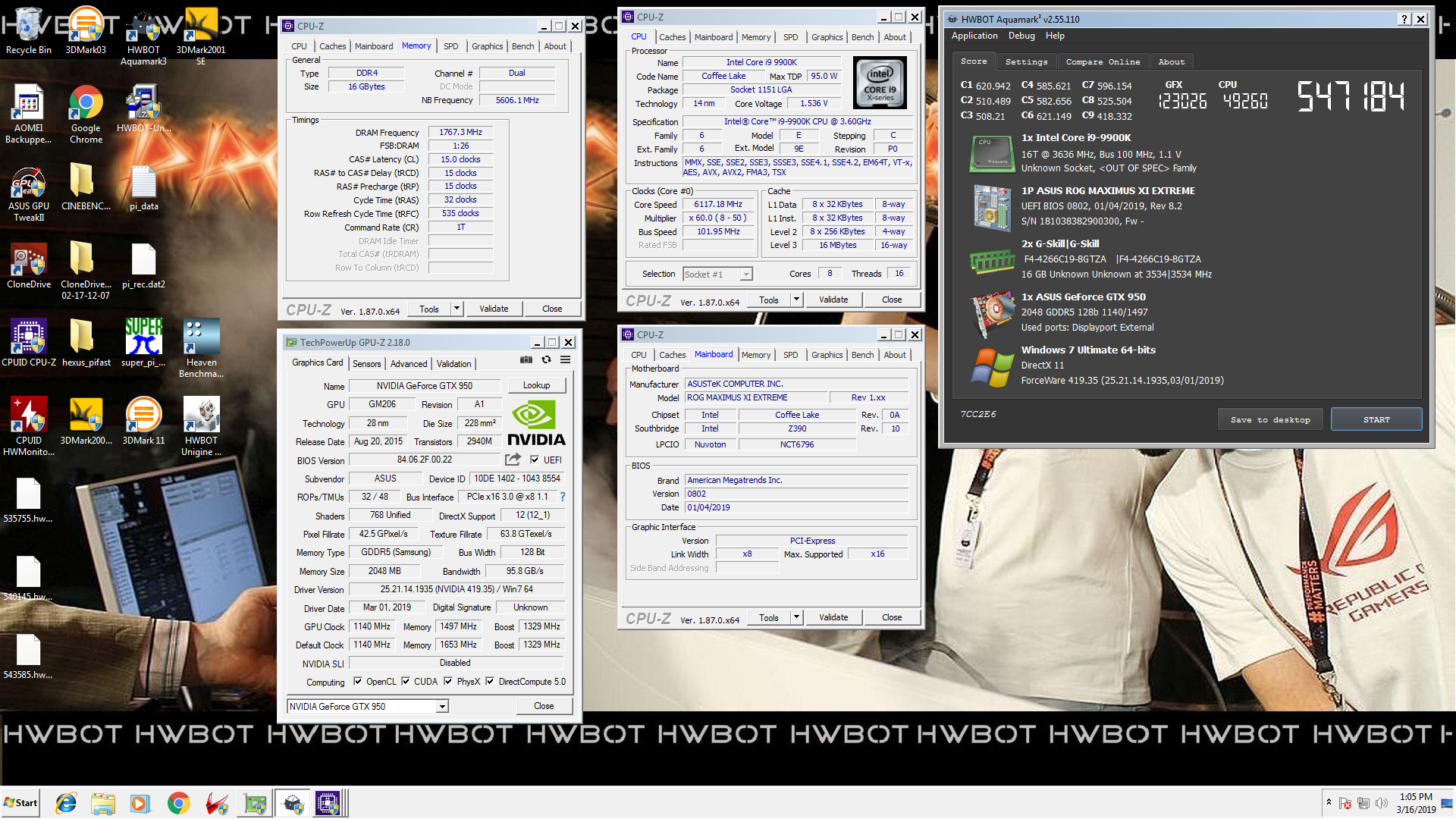Open the Tools dropdown arrow in CPU-Z Mainboard window
Screen dimensions: 1456x819
pyautogui.click(x=796, y=617)
